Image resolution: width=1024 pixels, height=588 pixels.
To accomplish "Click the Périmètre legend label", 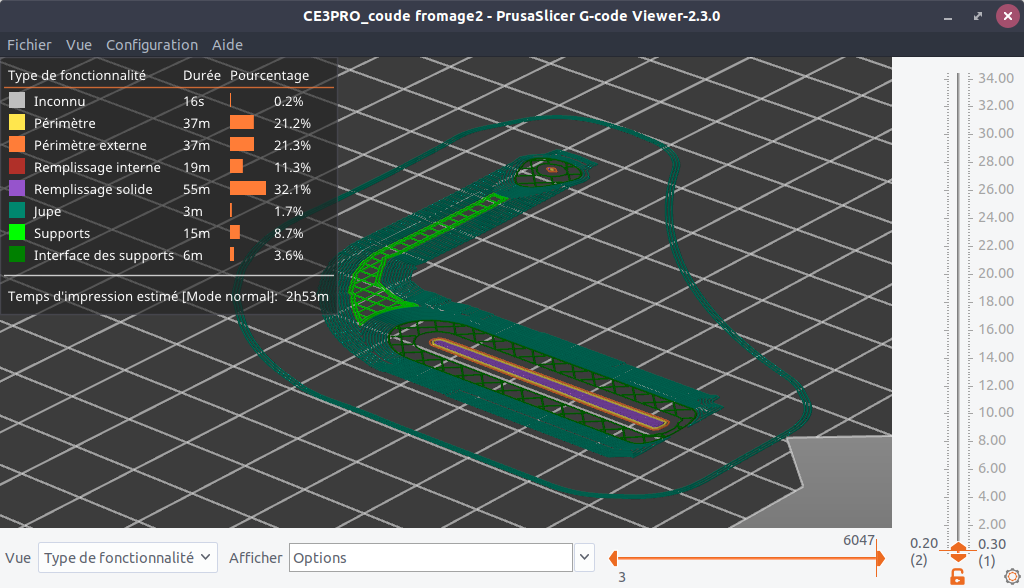I will pyautogui.click(x=65, y=123).
